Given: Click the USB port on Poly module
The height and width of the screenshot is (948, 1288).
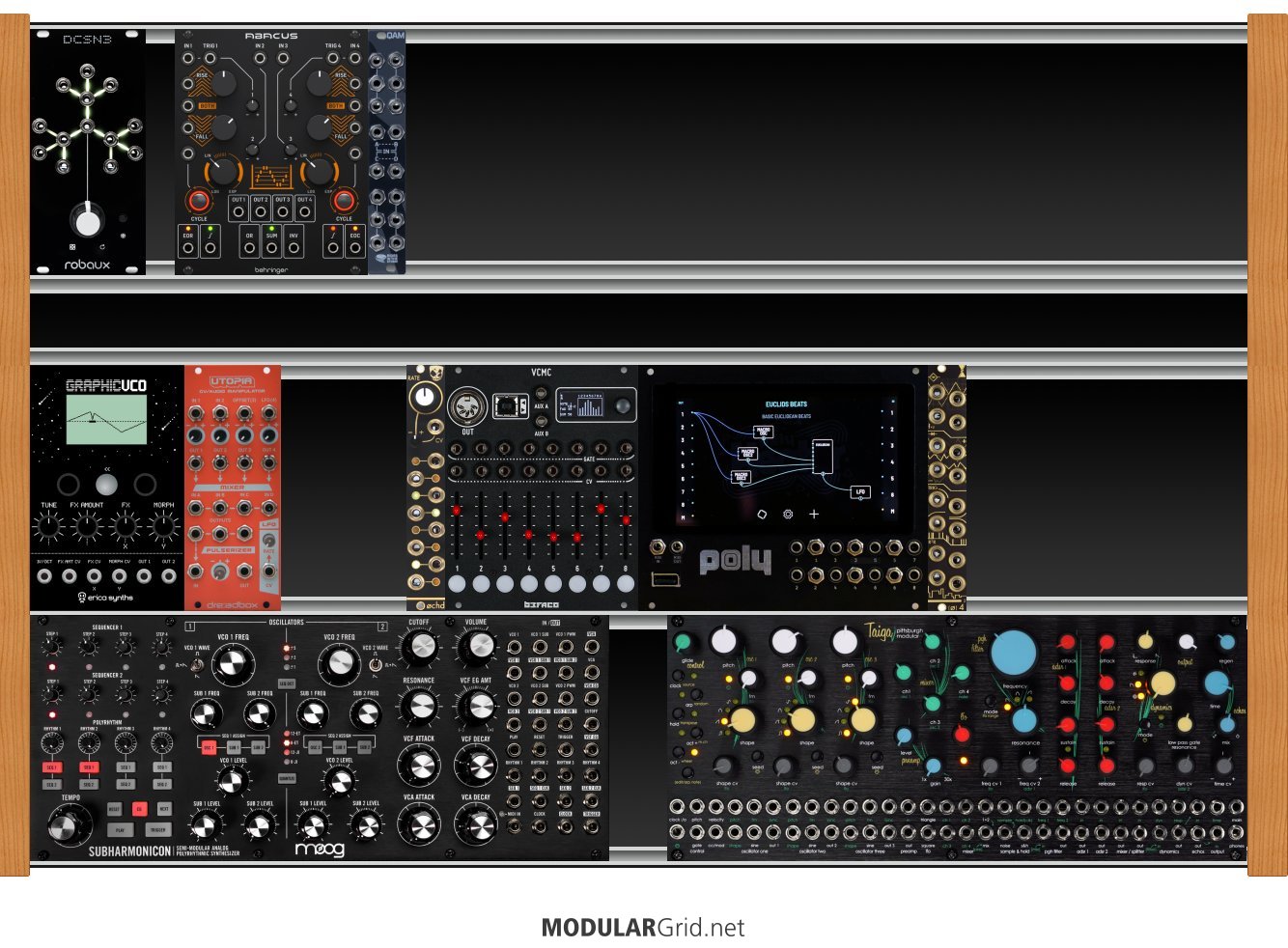Looking at the screenshot, I should pyautogui.click(x=666, y=579).
